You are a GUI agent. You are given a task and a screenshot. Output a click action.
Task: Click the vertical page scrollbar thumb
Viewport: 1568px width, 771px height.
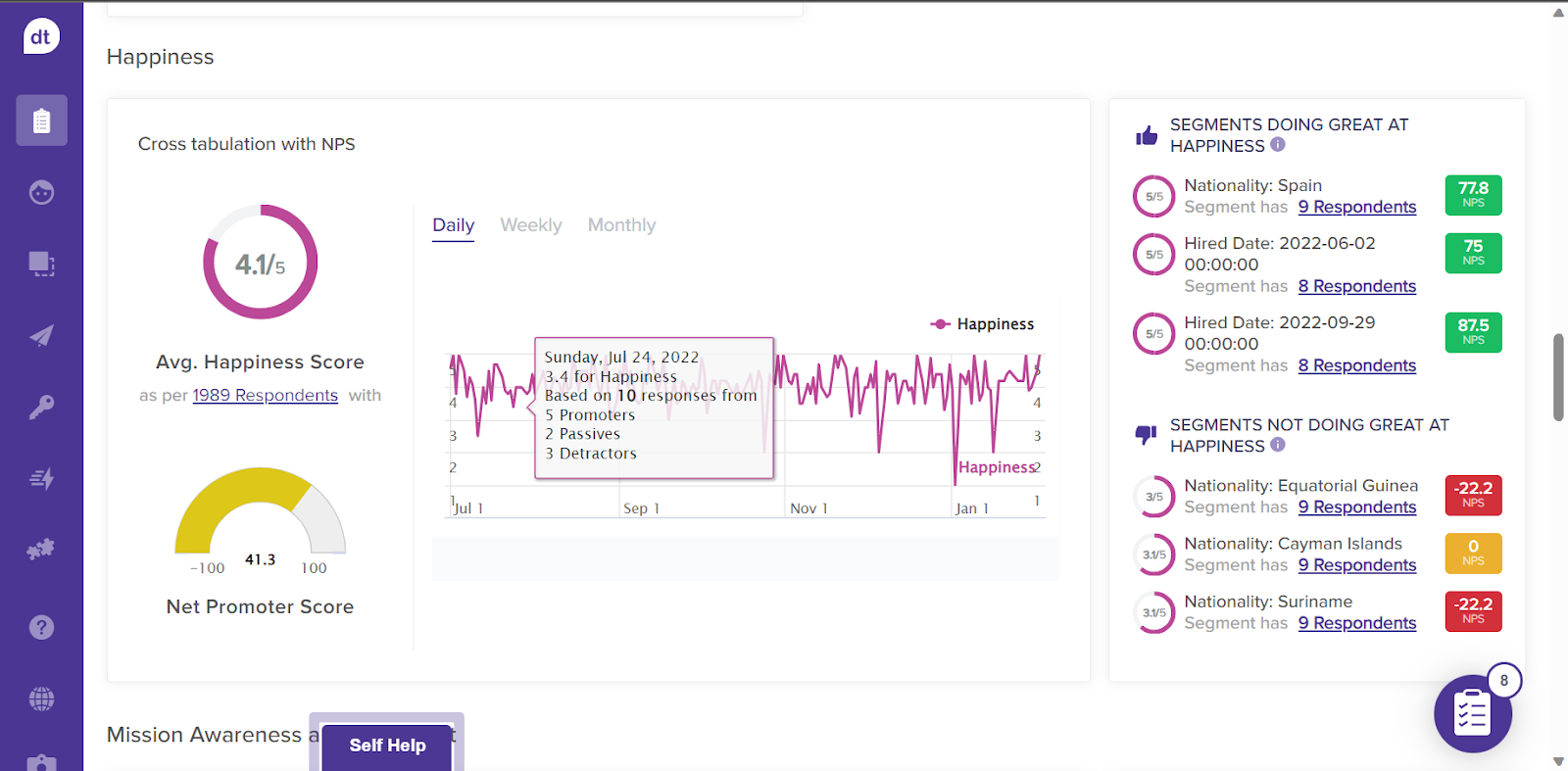click(x=1558, y=377)
